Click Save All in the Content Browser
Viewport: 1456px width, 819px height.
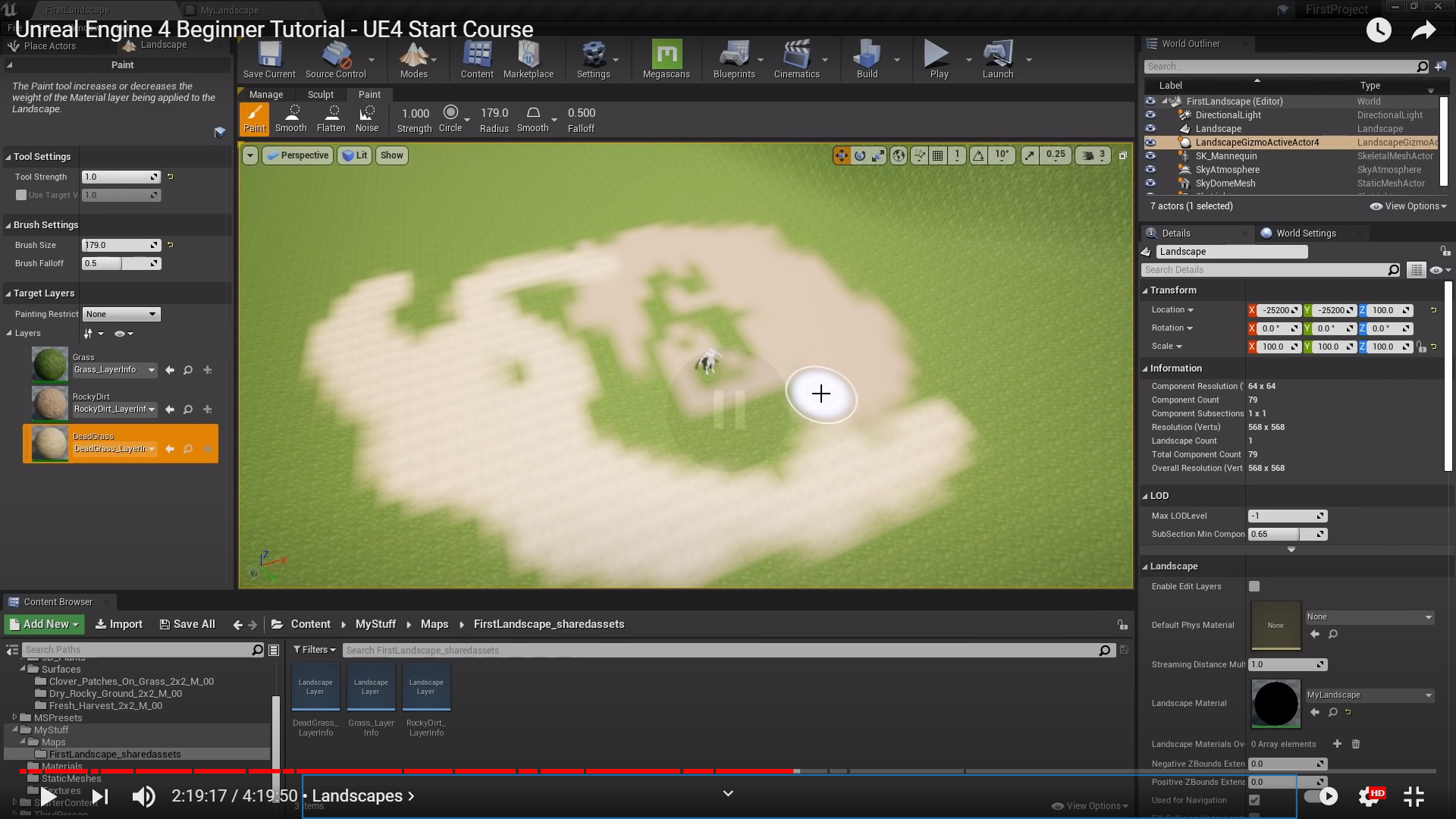click(x=187, y=624)
